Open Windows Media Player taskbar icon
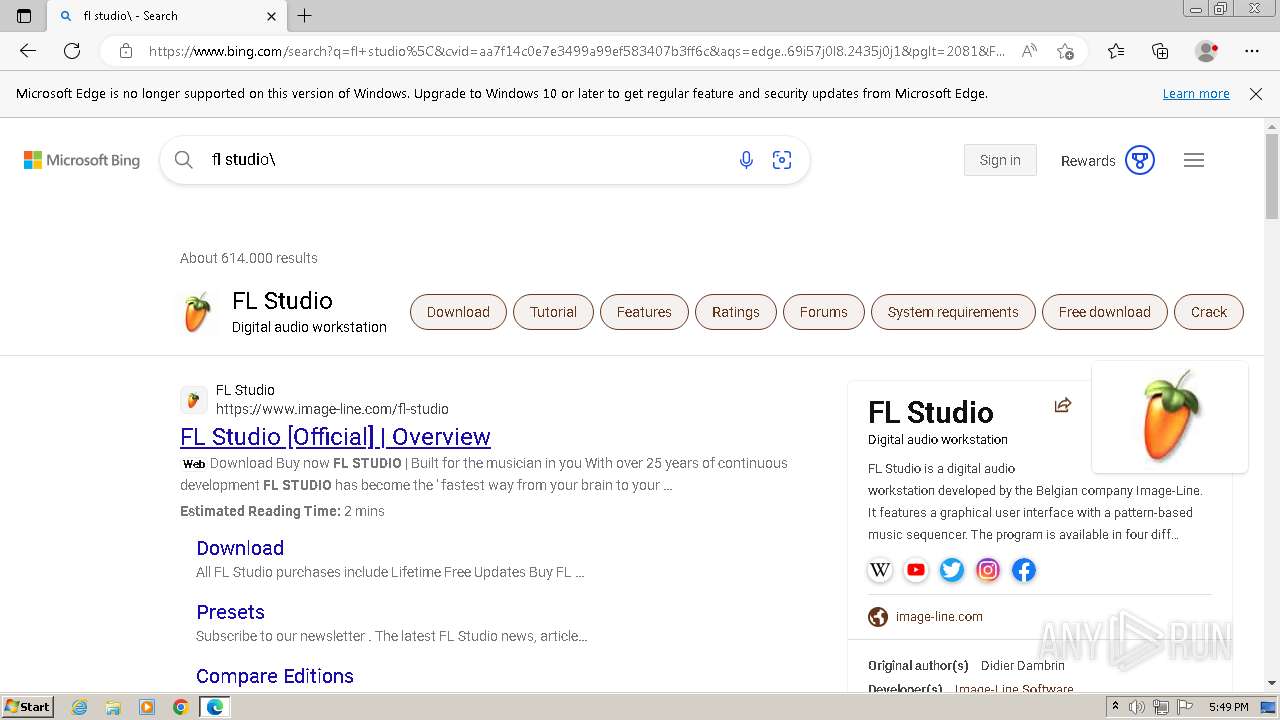 [147, 707]
